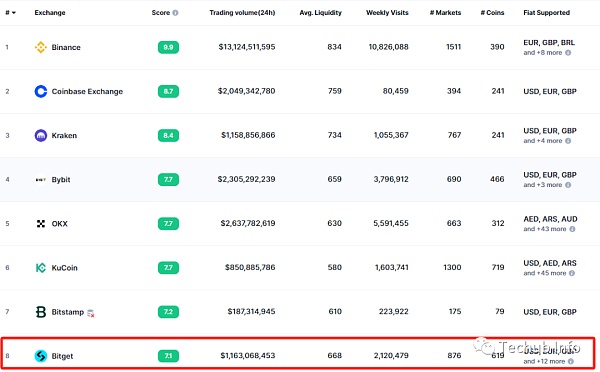Click Kraken volume $1,158,856,866
Screen dimensions: 600x372
[x=248, y=135]
